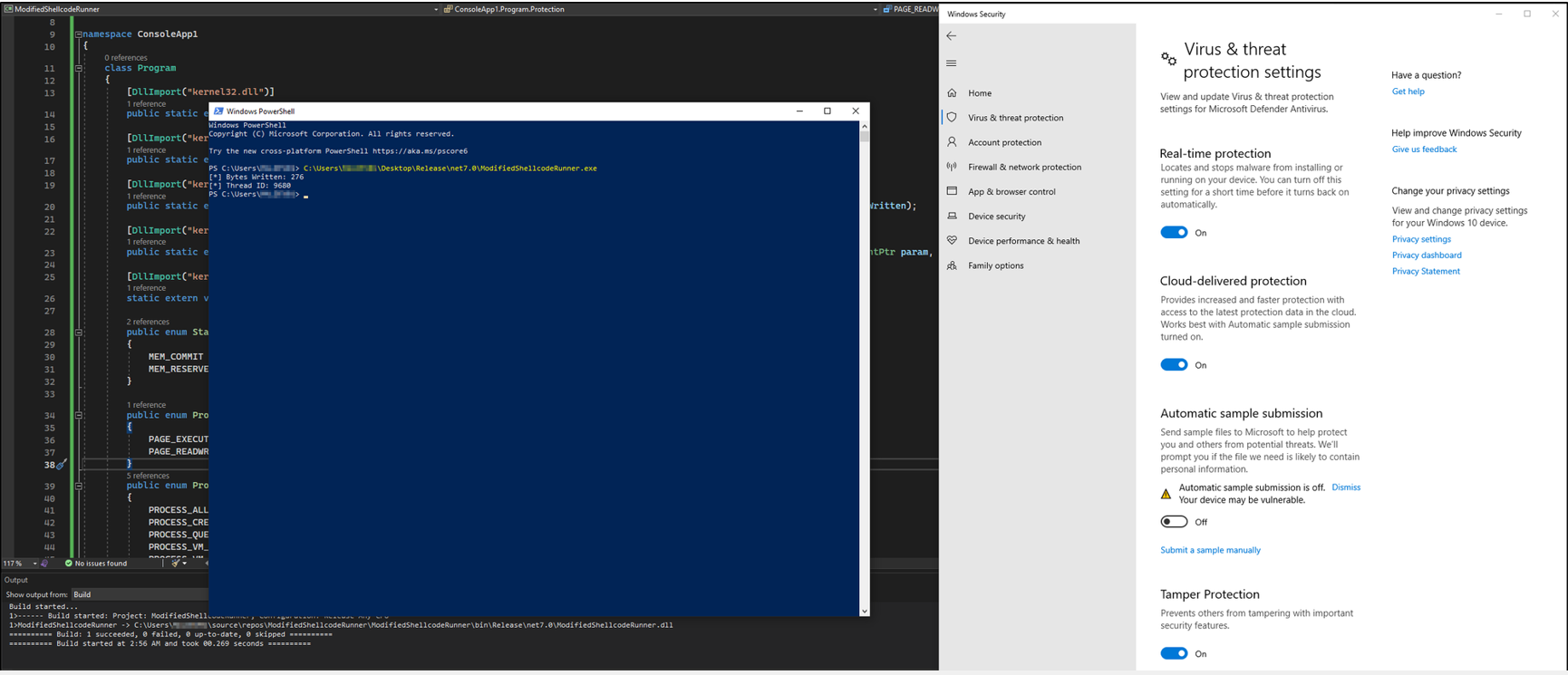Screen dimensions: 1568x675
Task: Click the window icon for App & browser control
Action: (x=952, y=191)
